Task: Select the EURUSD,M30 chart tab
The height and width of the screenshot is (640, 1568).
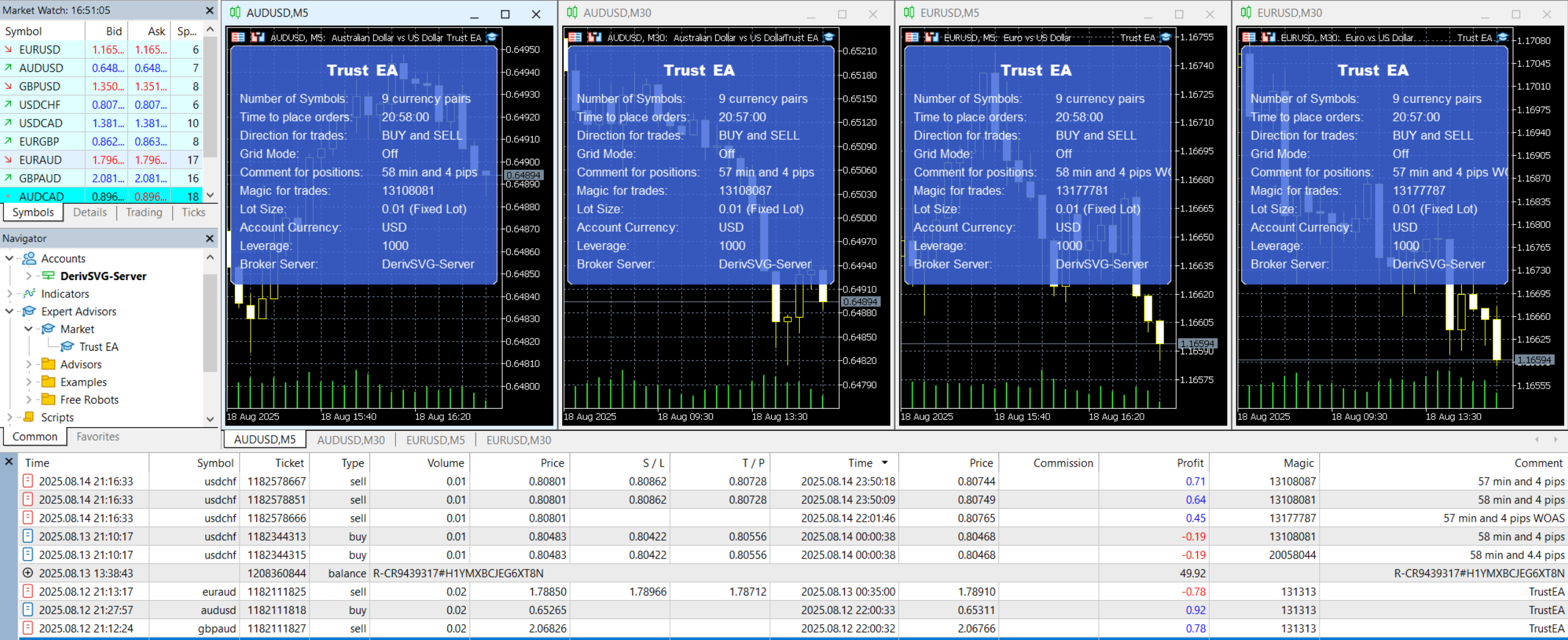Action: pos(519,440)
